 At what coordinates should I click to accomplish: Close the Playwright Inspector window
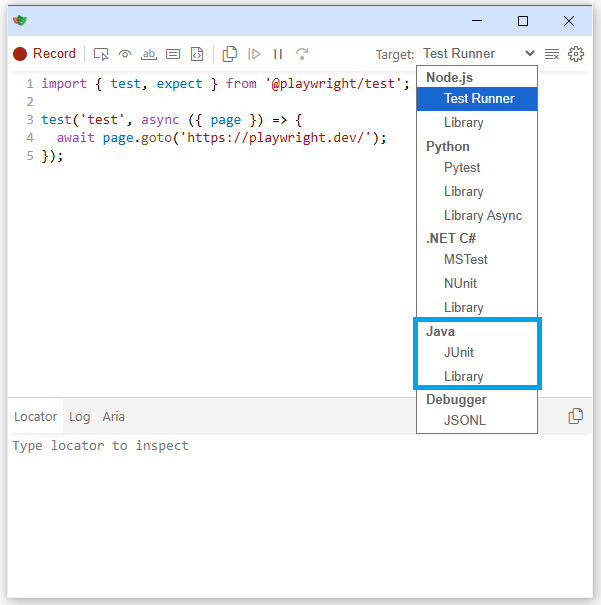(569, 21)
